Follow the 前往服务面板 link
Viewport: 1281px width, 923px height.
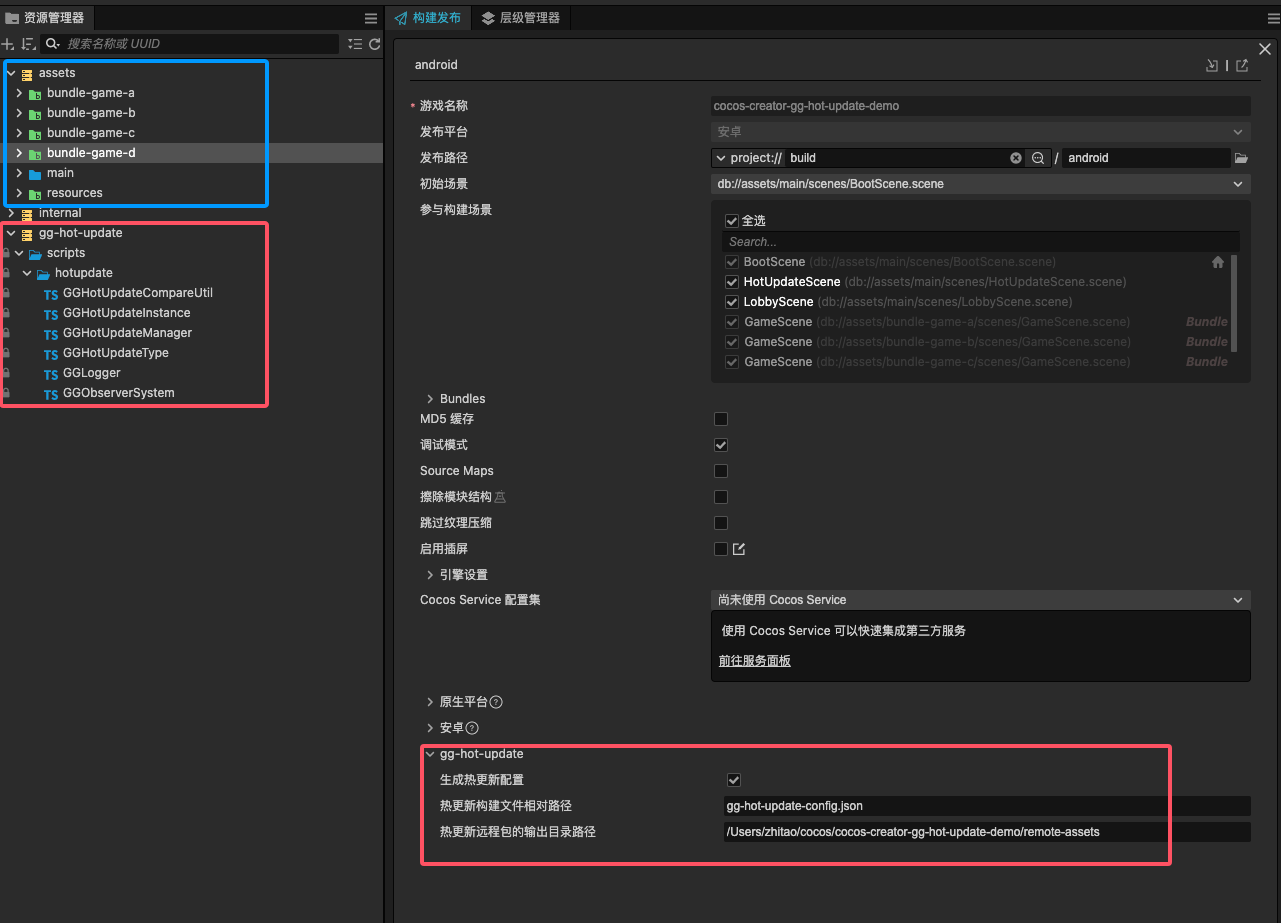(x=755, y=661)
